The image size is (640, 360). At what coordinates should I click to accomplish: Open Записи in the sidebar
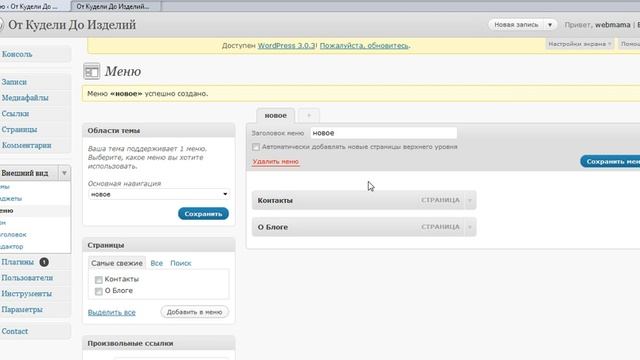(14, 82)
